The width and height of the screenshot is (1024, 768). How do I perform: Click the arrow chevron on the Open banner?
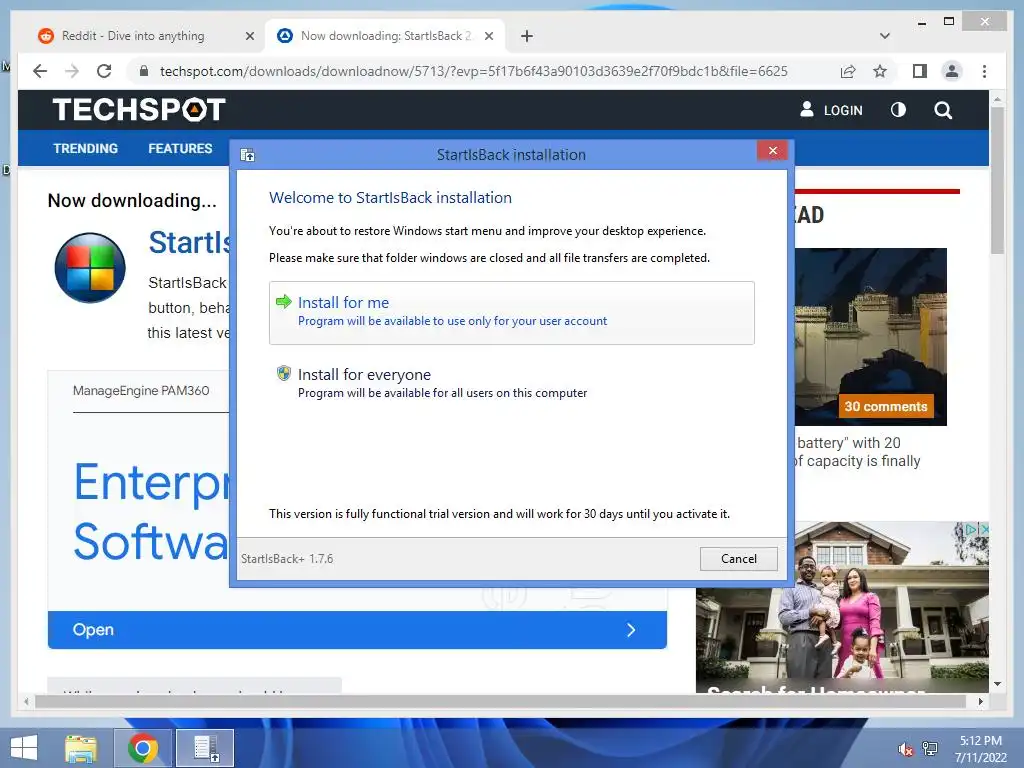click(x=631, y=630)
